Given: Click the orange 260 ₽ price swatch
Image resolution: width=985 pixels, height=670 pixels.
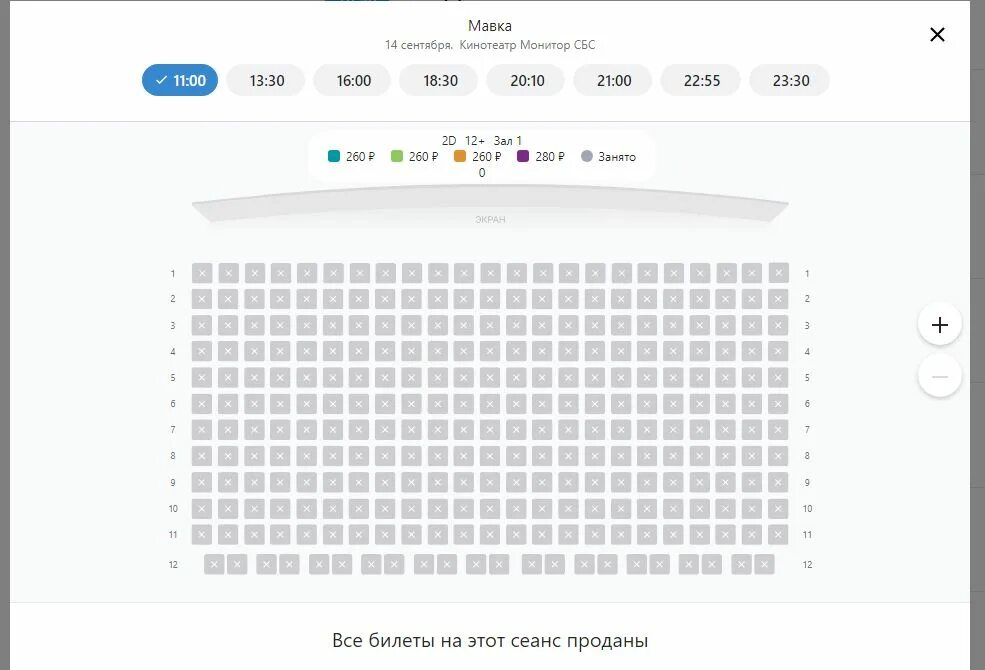Looking at the screenshot, I should tap(460, 156).
